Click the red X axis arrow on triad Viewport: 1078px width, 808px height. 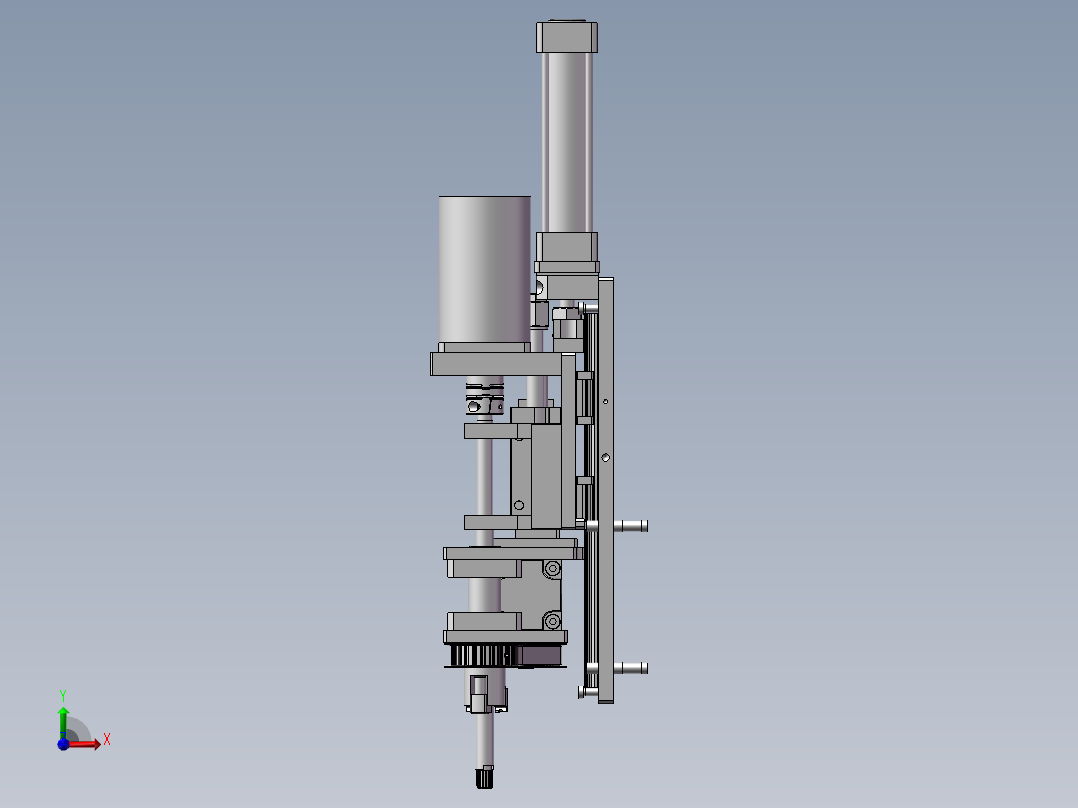tap(90, 743)
